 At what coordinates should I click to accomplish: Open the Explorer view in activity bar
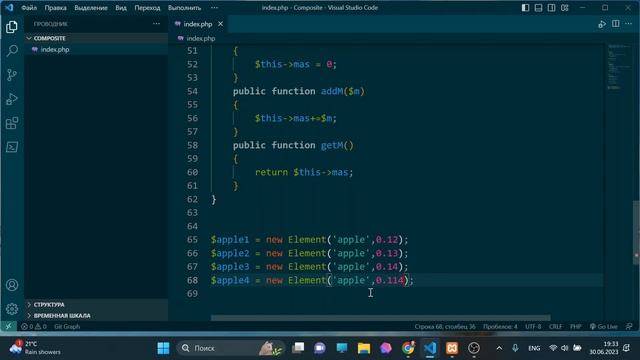pyautogui.click(x=12, y=27)
